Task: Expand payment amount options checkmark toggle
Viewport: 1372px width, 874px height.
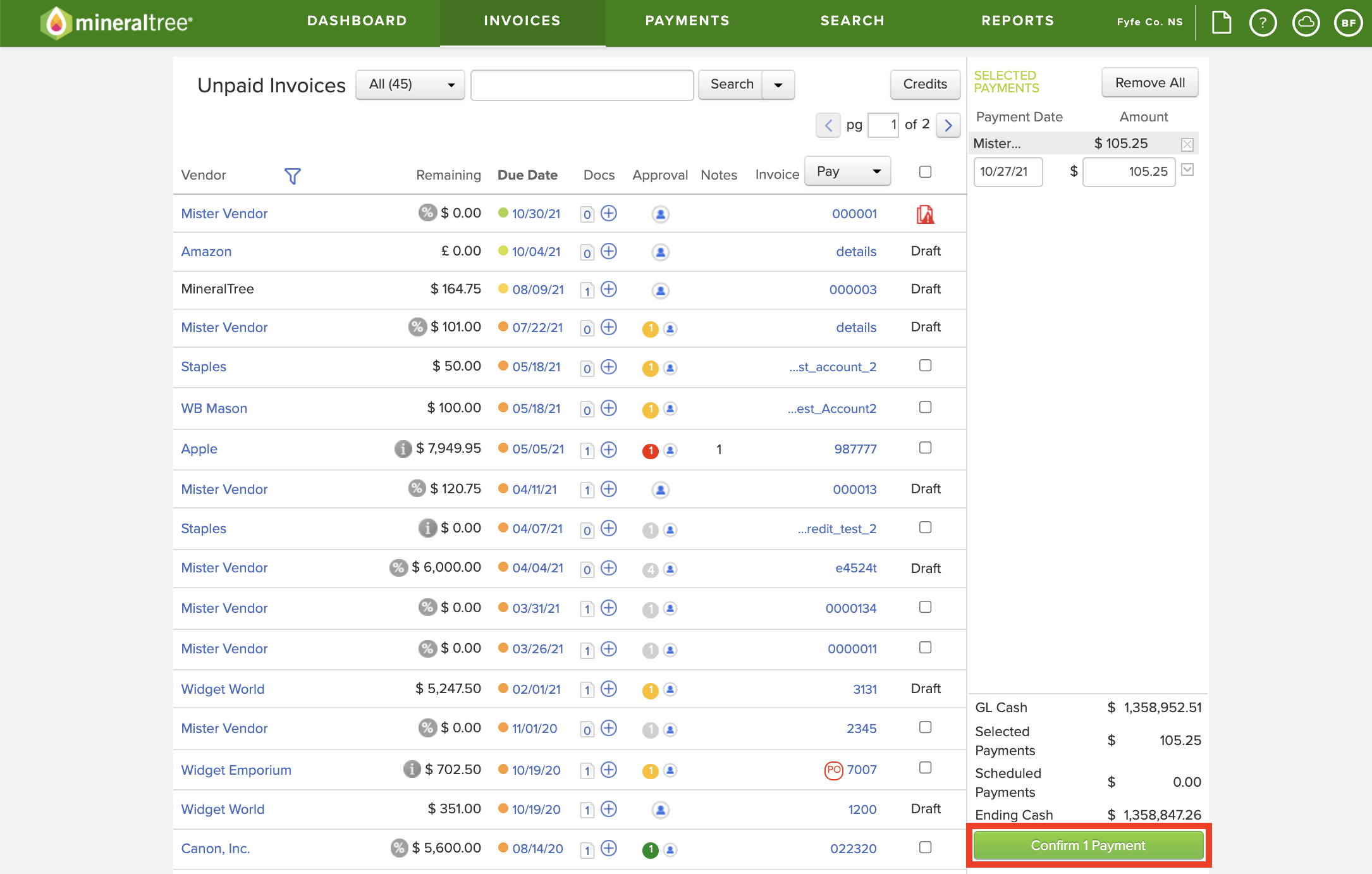Action: 1187,169
